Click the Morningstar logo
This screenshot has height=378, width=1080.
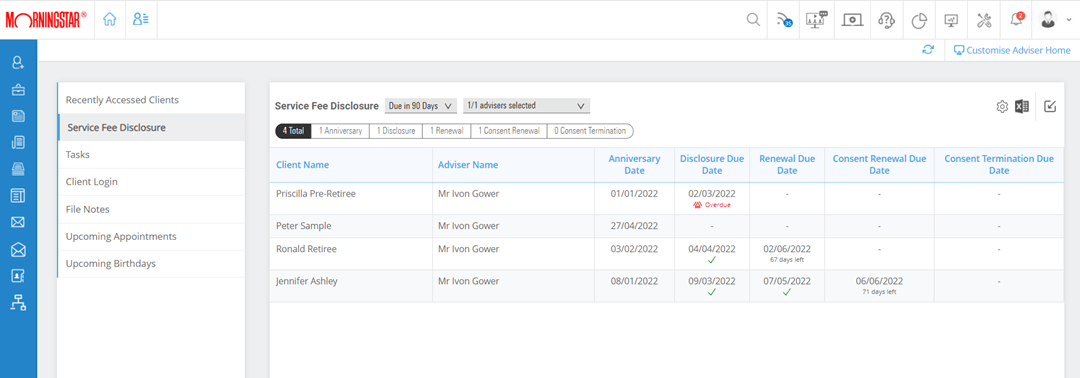tap(46, 19)
